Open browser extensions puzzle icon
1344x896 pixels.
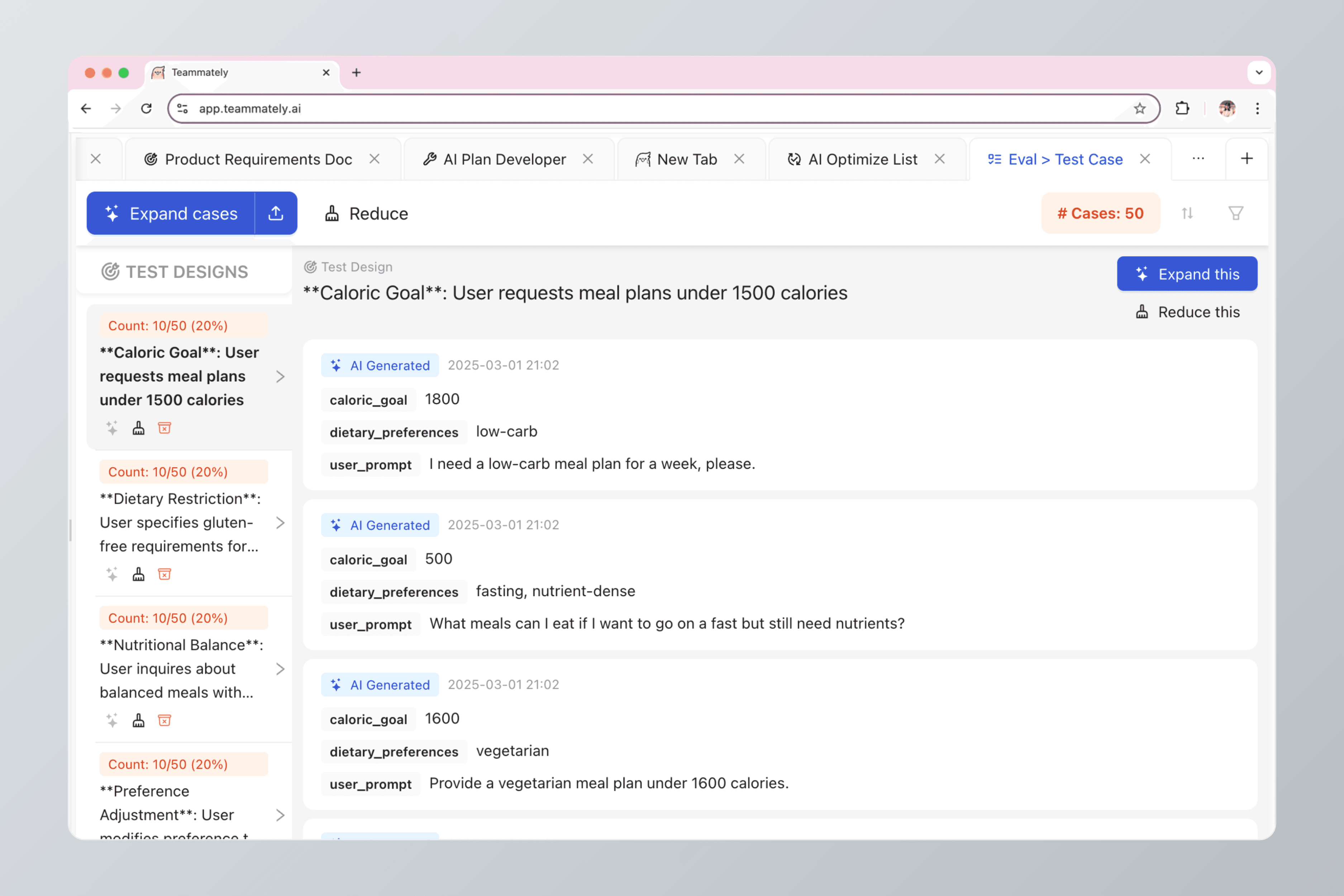(1182, 109)
